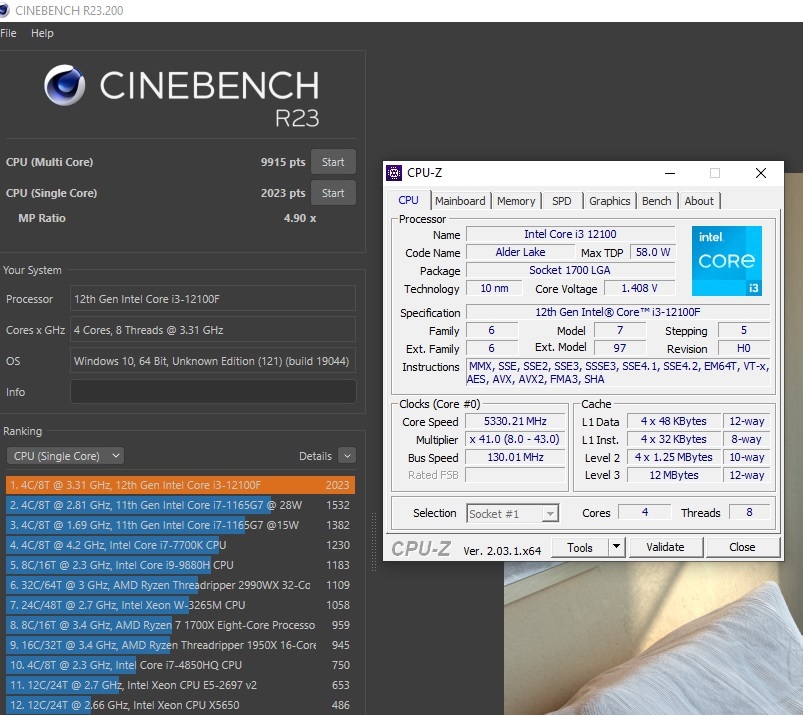
Task: Click the Single Core score 2023 pts
Action: 283,193
